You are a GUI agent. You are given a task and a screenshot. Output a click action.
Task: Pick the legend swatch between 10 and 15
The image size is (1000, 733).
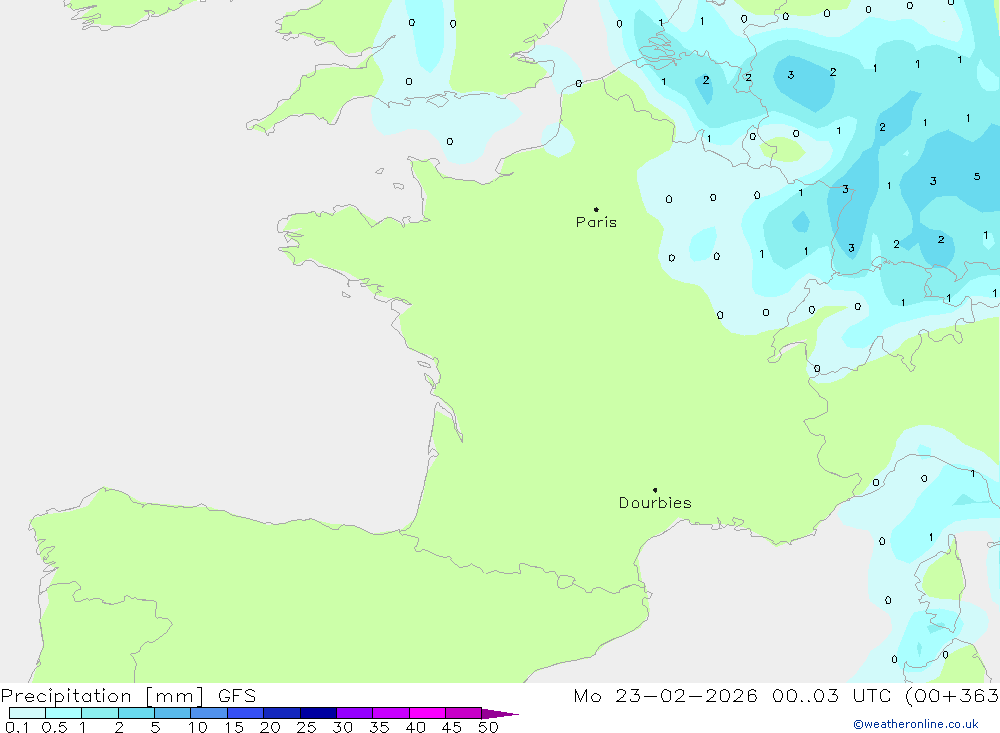[209, 713]
